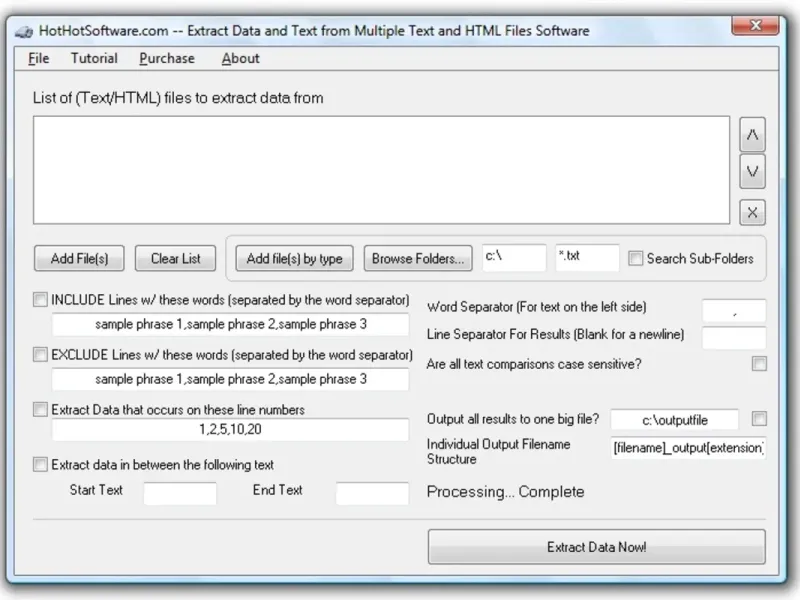Click the Line Separator For Results field
The image size is (800, 600).
pos(734,338)
